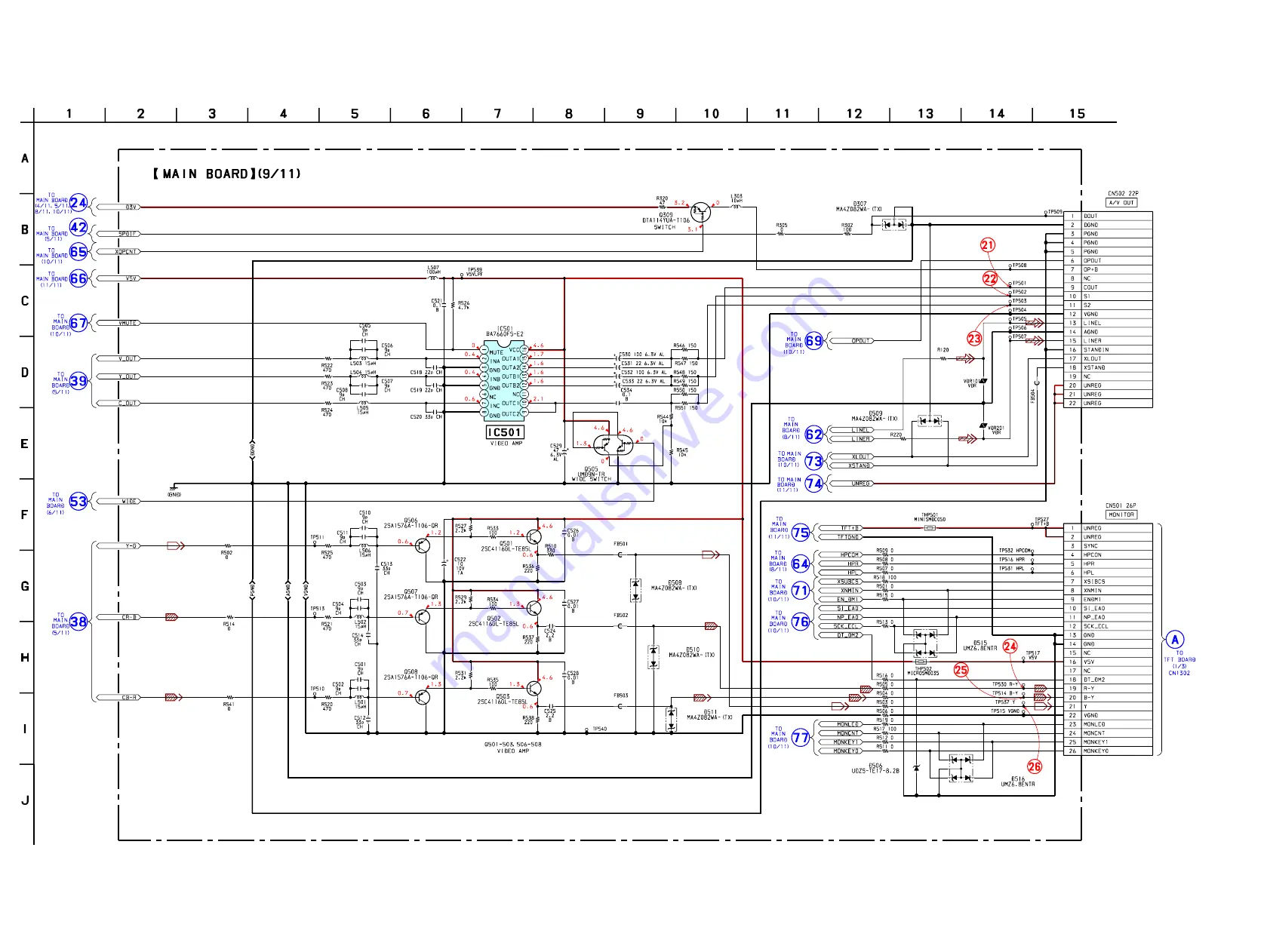Select column 7 in the top grid ruler
Screen dimensions: 1267x952
point(497,113)
